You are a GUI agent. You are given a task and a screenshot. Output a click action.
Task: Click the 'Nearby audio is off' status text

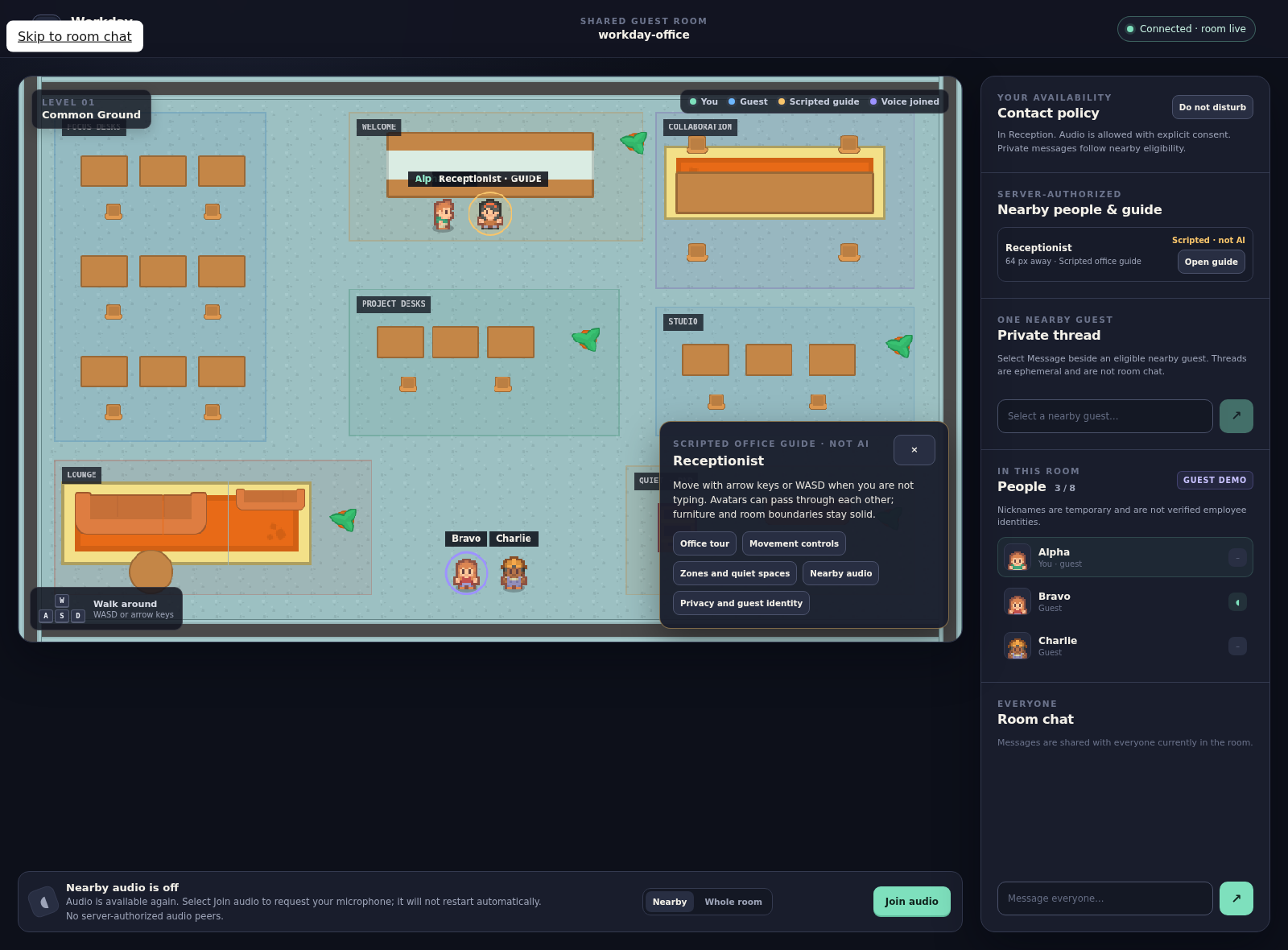[122, 887]
